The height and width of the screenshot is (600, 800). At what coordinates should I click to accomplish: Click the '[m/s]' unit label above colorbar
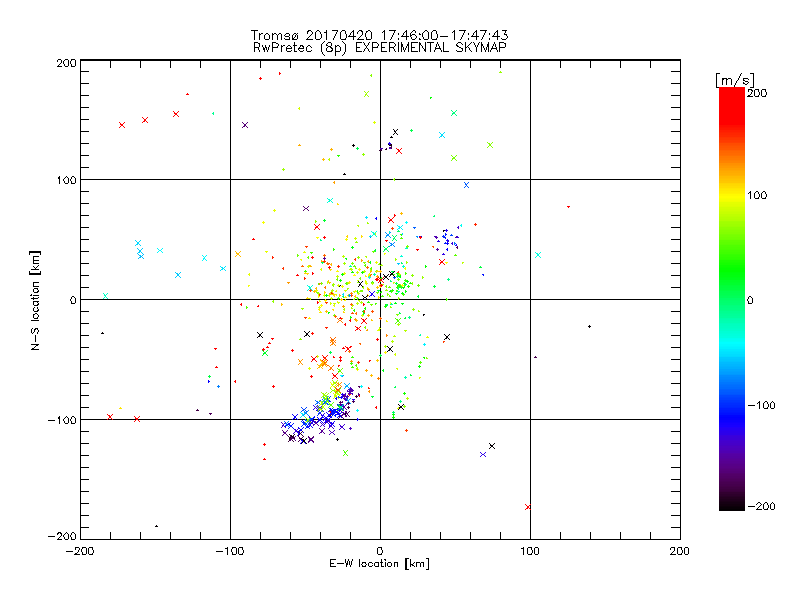click(x=735, y=80)
